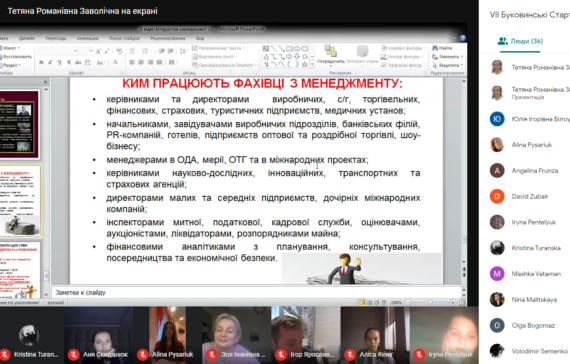570x364 pixels.
Task: Open Направление текста dropdown
Action: (x=218, y=48)
